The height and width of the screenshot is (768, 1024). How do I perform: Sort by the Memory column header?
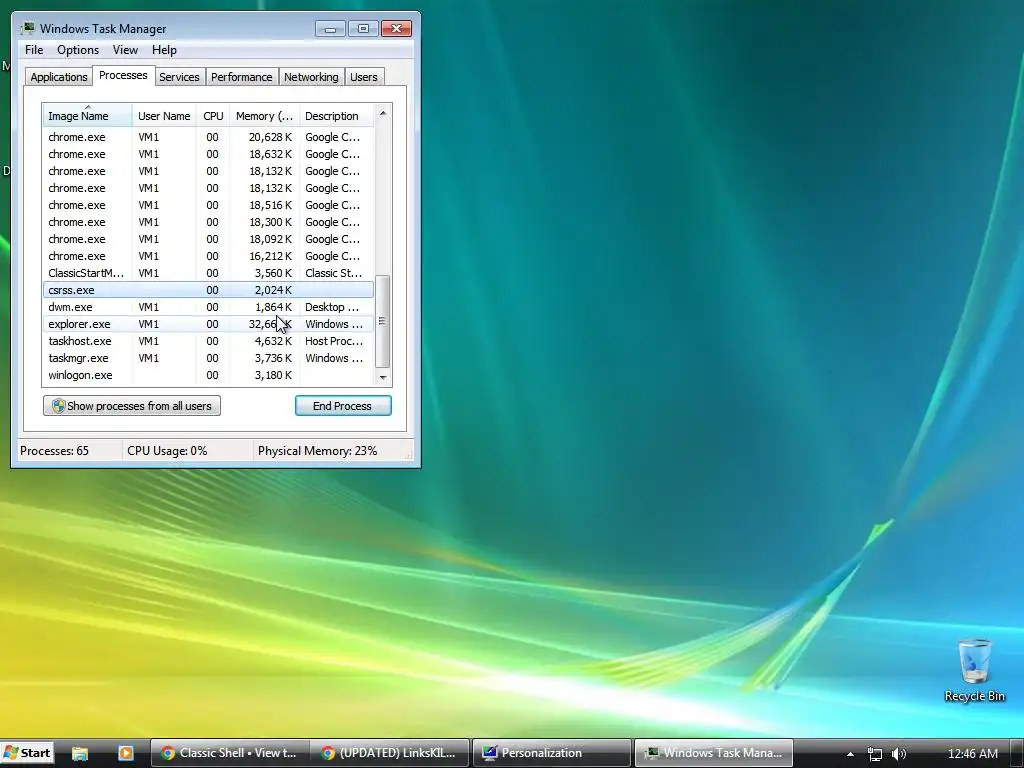click(x=264, y=116)
